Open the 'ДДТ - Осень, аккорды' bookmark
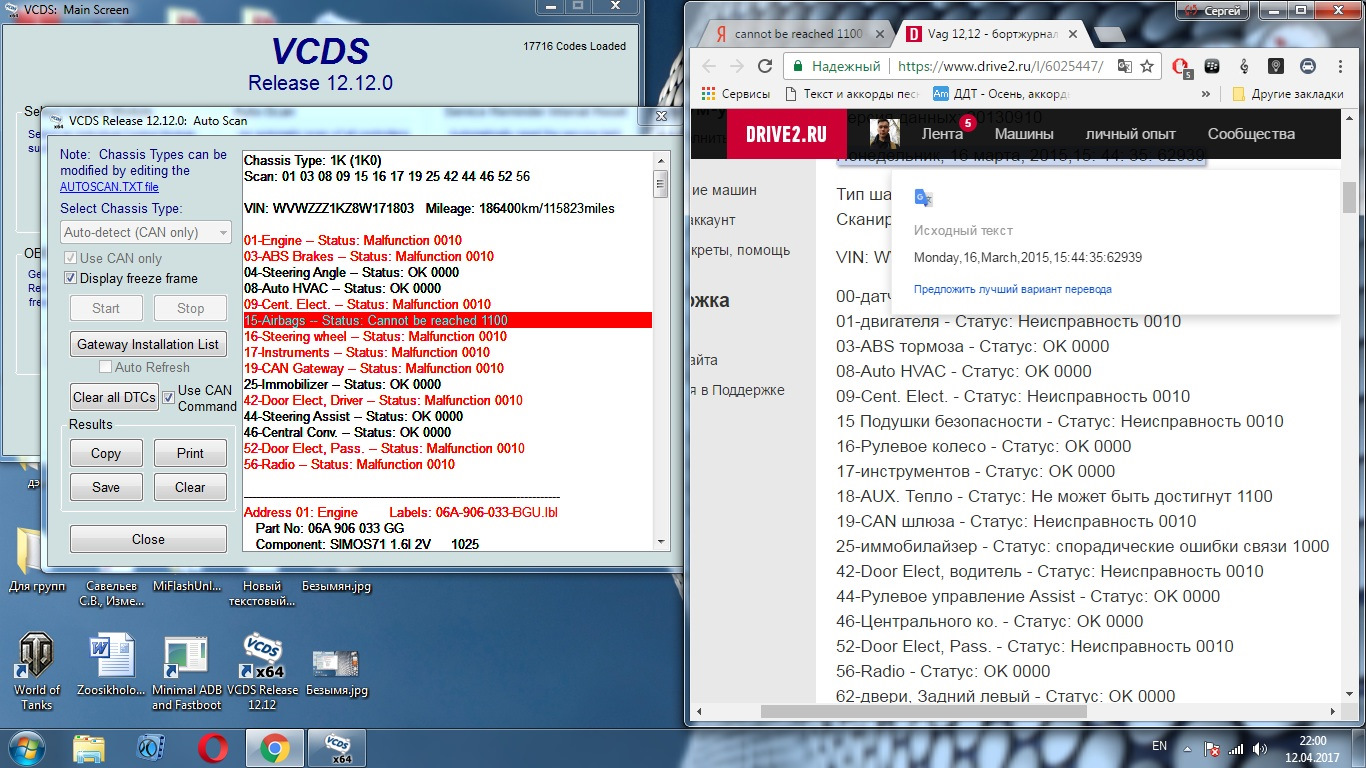Image resolution: width=1366 pixels, height=768 pixels. pos(1000,94)
